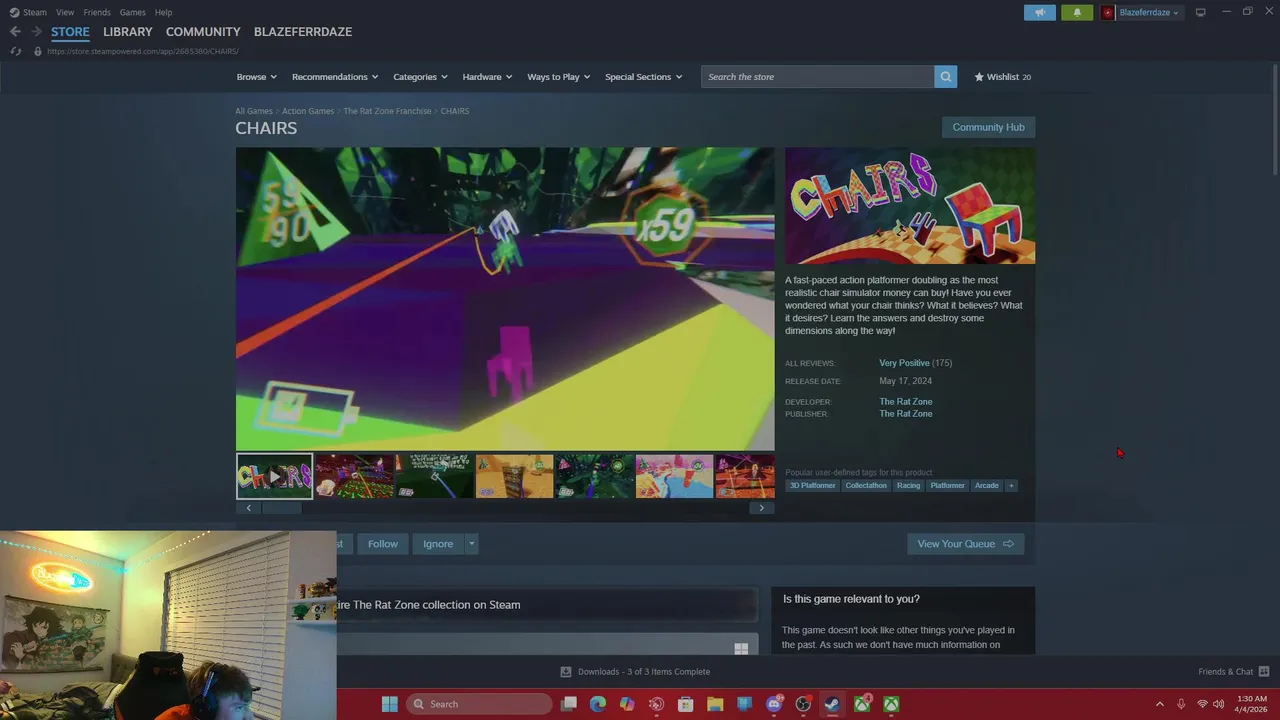This screenshot has width=1280, height=720.
Task: Launch Microsoft Edge from the taskbar
Action: 598,704
